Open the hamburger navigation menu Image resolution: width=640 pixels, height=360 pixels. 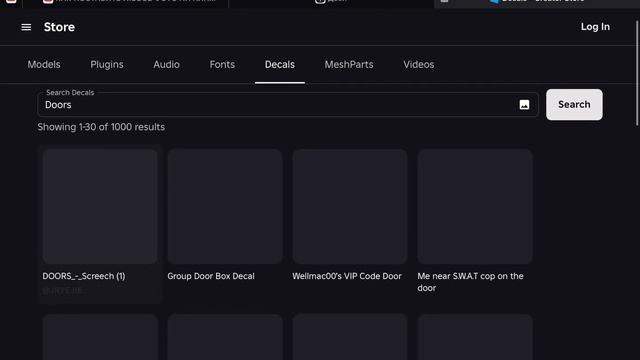pyautogui.click(x=26, y=27)
